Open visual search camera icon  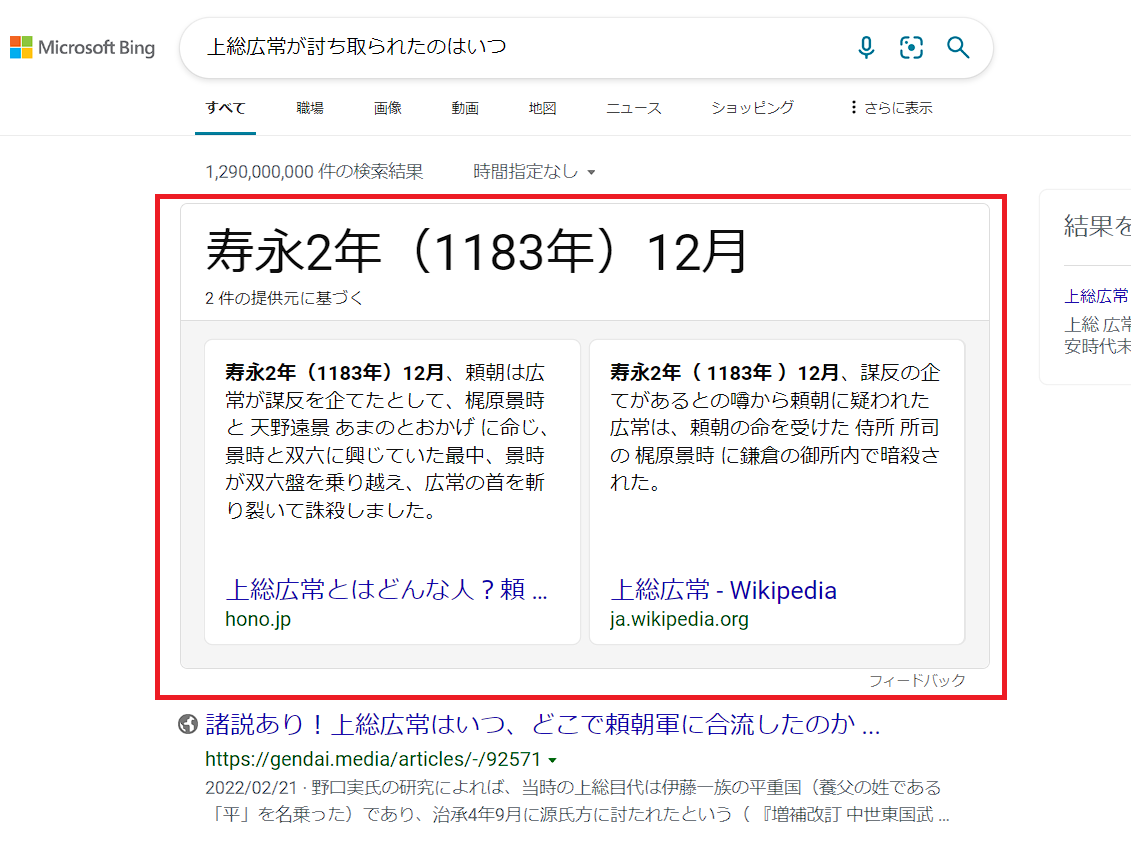[912, 48]
